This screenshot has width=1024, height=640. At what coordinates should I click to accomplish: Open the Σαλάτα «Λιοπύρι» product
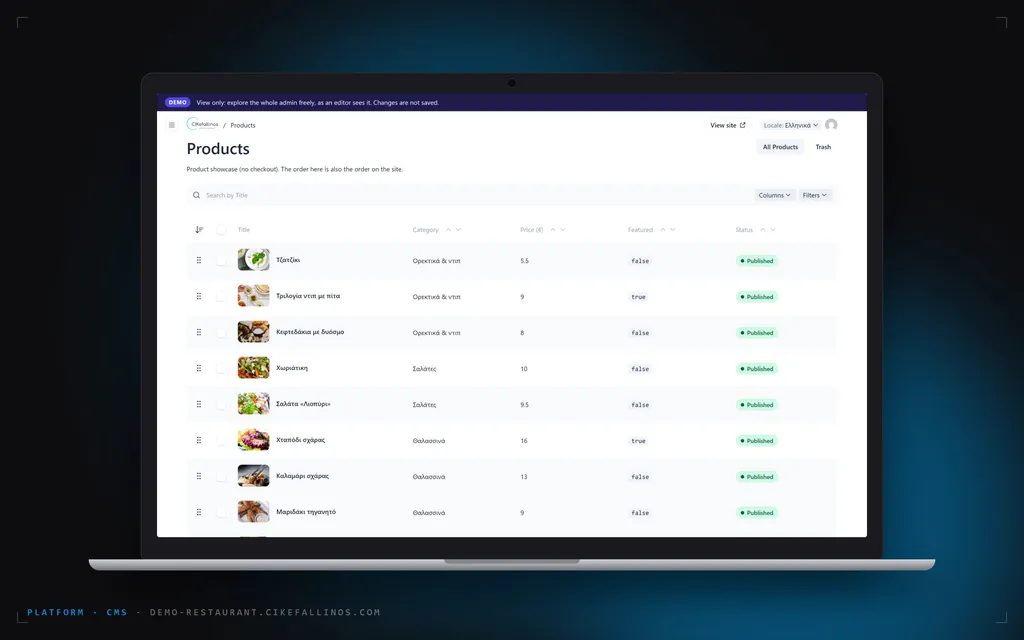303,404
